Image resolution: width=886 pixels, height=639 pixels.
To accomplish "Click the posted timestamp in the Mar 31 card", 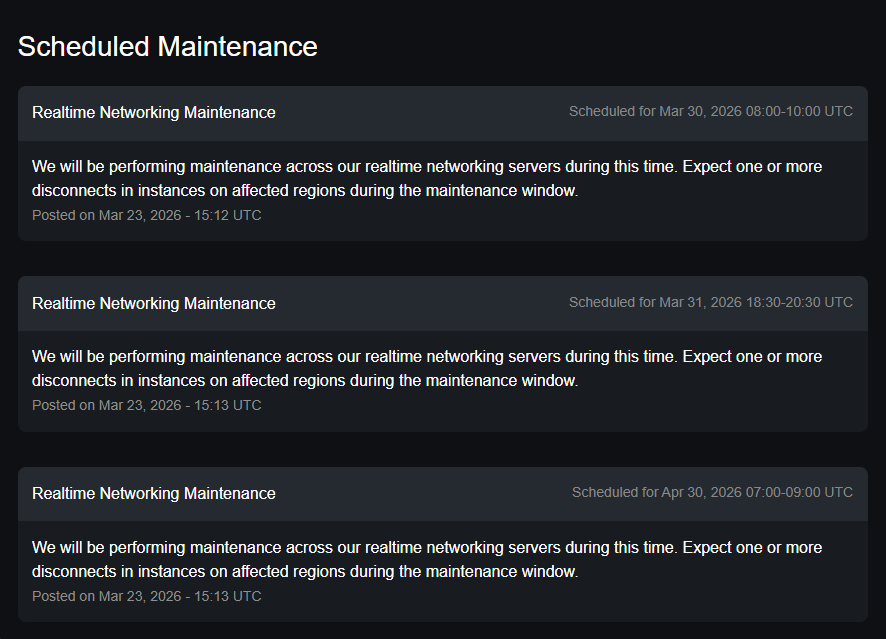I will [x=147, y=405].
